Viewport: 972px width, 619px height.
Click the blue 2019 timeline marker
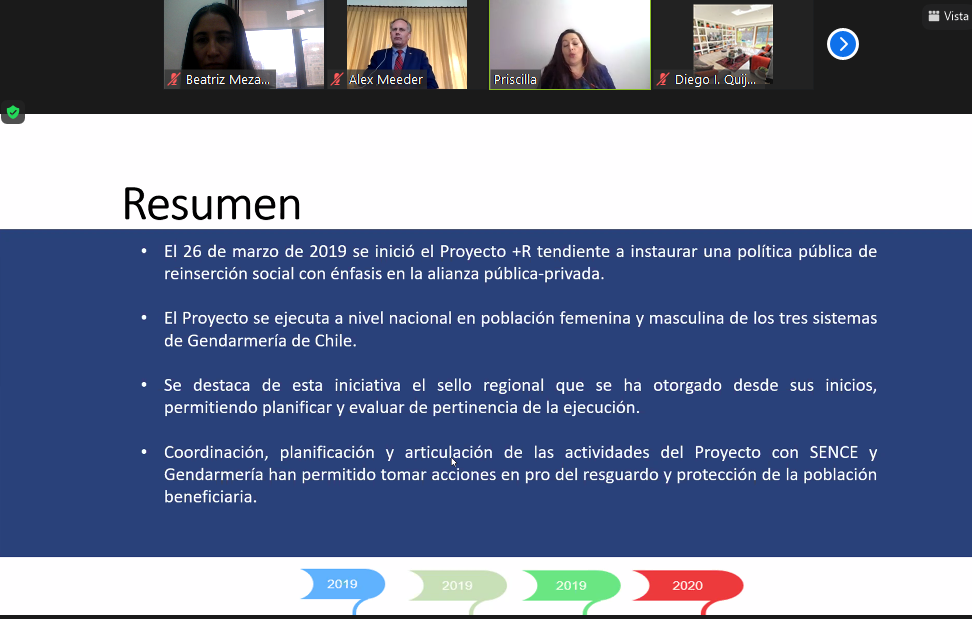click(343, 584)
